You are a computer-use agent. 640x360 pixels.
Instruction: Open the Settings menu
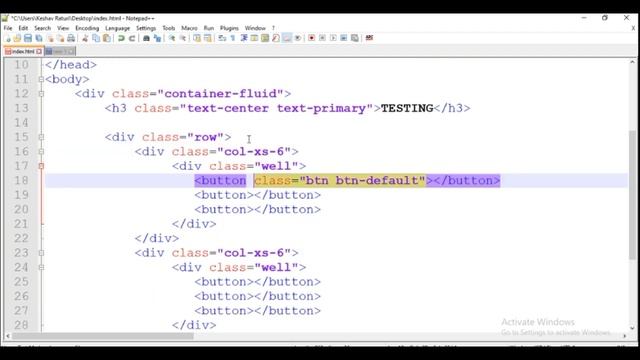(146, 28)
